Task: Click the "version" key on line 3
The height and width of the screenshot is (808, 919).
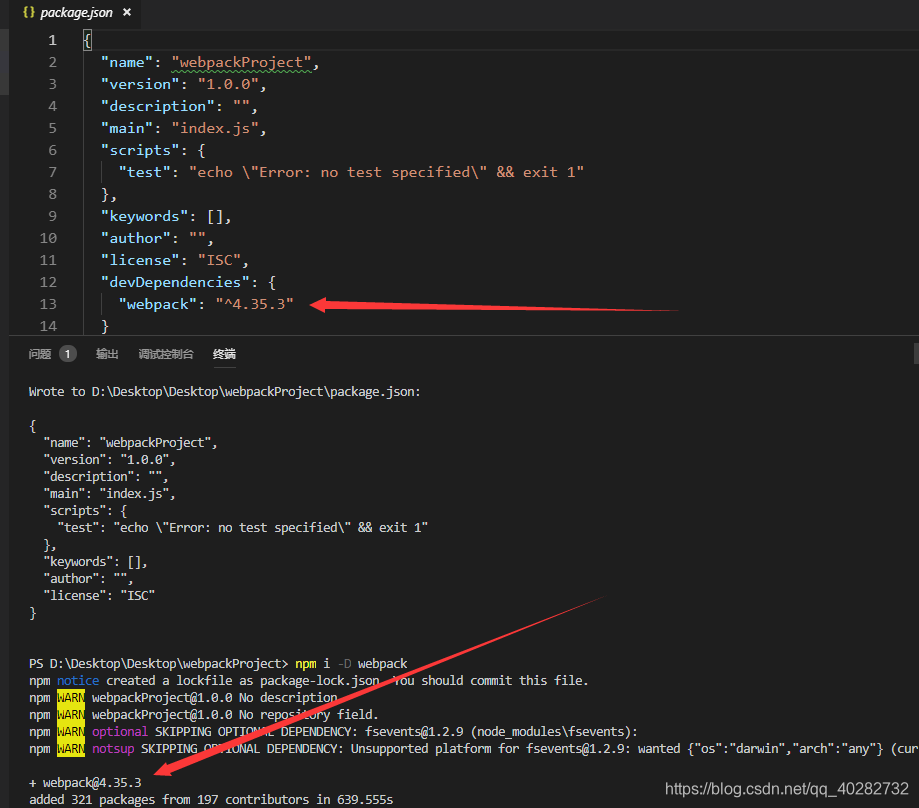Action: point(140,84)
